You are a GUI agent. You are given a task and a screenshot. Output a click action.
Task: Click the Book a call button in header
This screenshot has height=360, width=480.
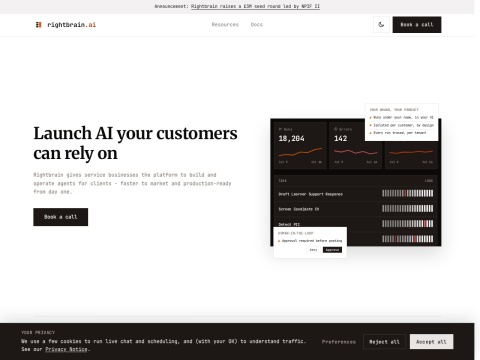(x=417, y=25)
